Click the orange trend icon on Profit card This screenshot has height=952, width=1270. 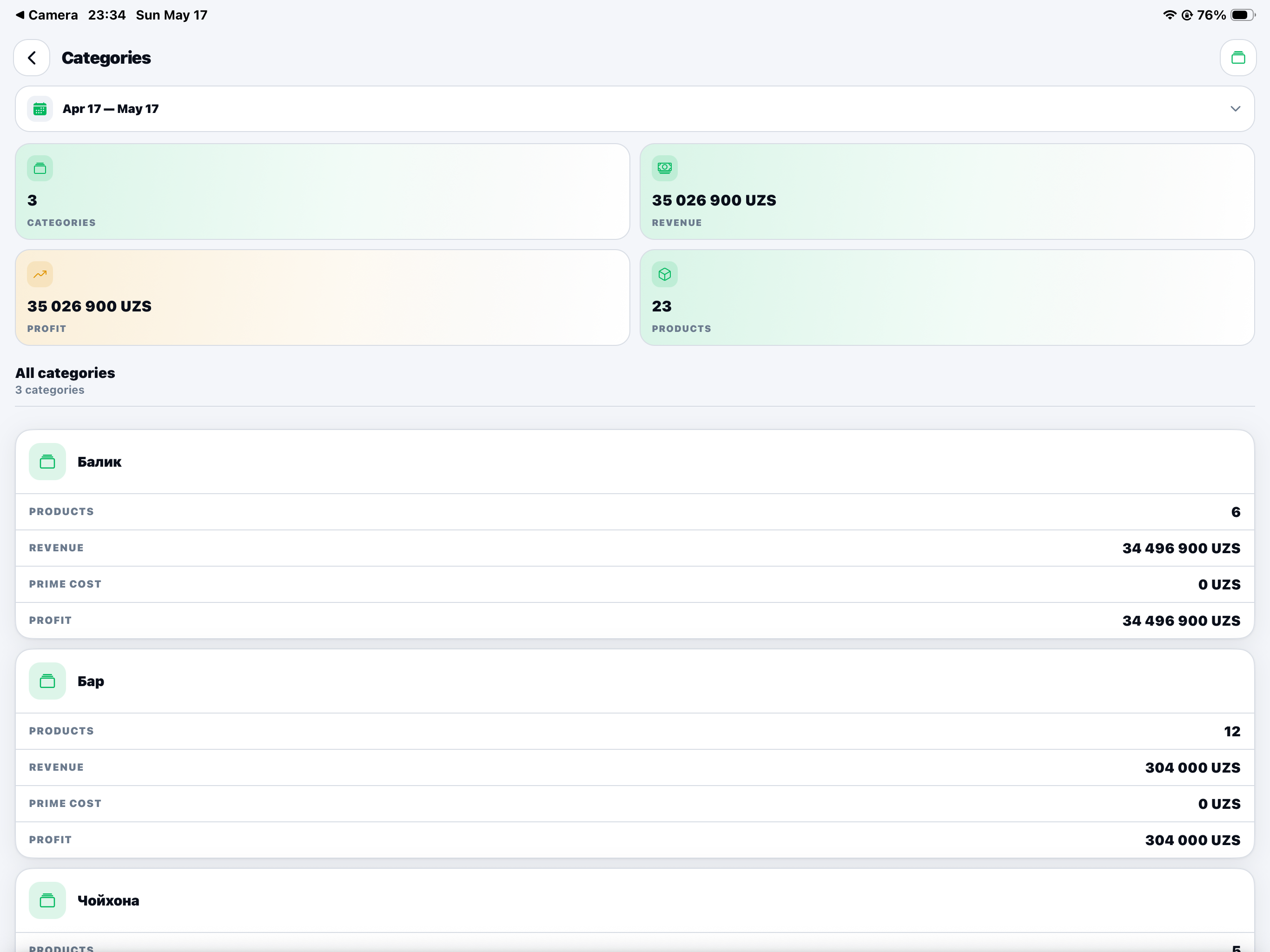point(40,274)
